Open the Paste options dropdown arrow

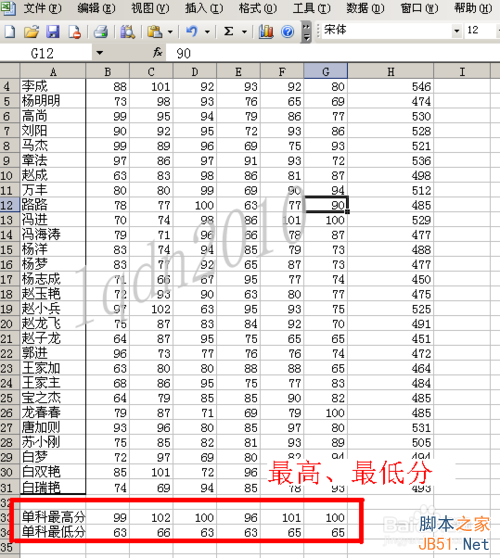[170, 32]
